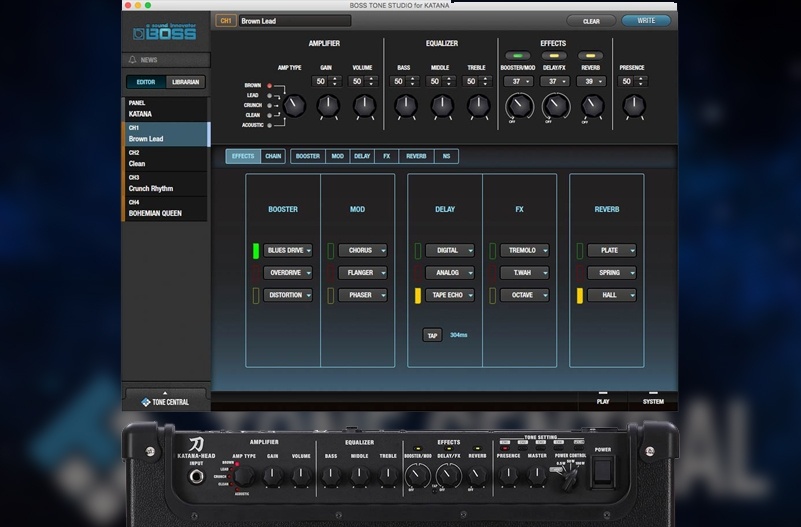Open the System panel

(x=653, y=399)
